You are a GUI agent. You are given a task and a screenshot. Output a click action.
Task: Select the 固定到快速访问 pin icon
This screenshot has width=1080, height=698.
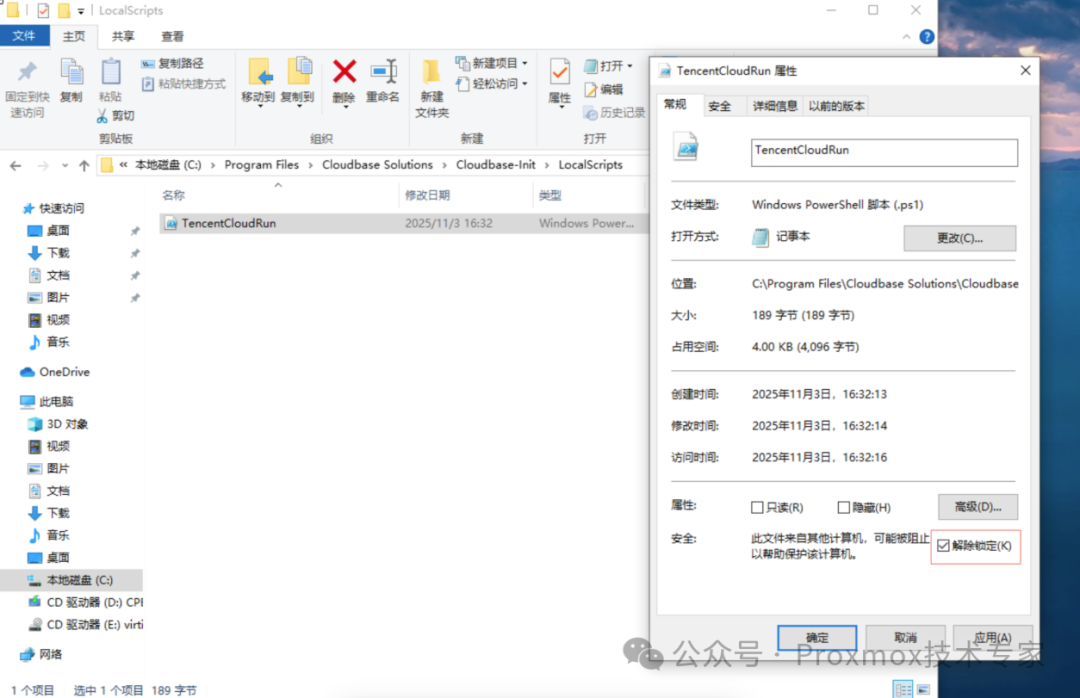coord(27,72)
